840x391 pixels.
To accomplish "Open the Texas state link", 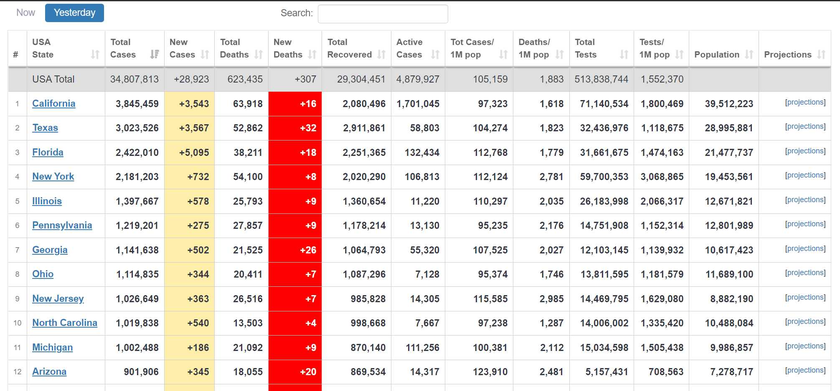I will click(x=45, y=128).
